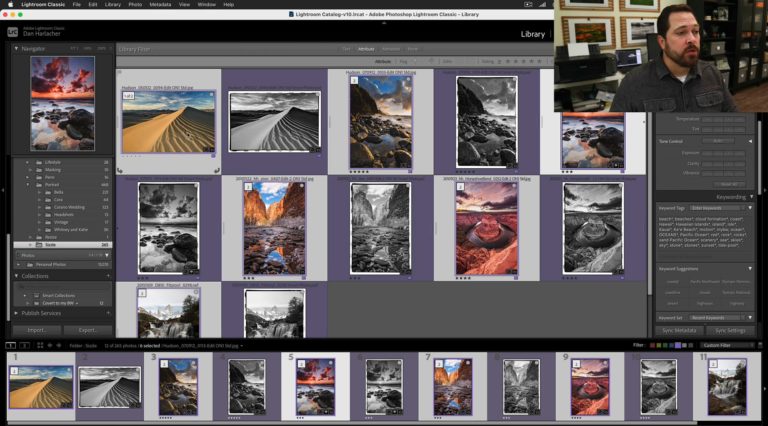Screen dimensions: 768x426
Task: Open the second window display button
Action: [24, 346]
